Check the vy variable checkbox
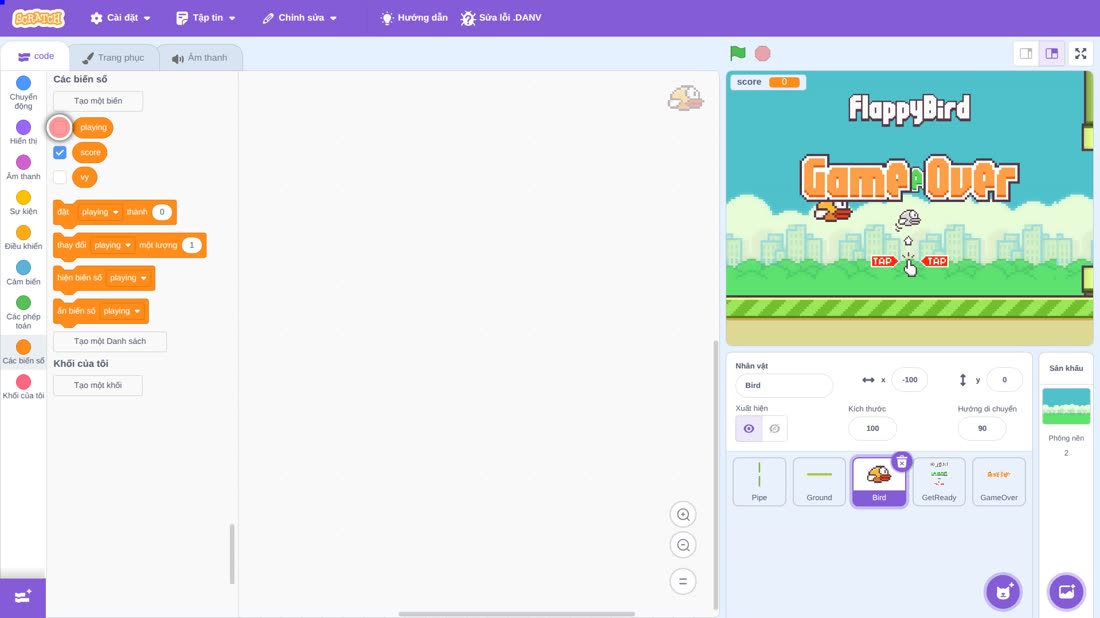Image resolution: width=1100 pixels, height=618 pixels. pos(60,177)
